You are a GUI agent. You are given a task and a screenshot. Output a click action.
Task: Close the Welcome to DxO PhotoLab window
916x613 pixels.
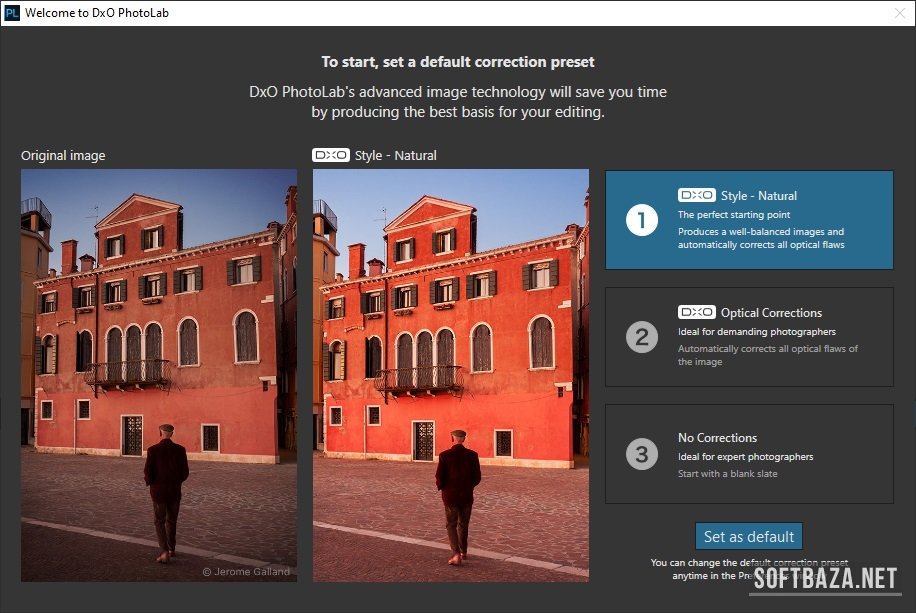point(897,13)
